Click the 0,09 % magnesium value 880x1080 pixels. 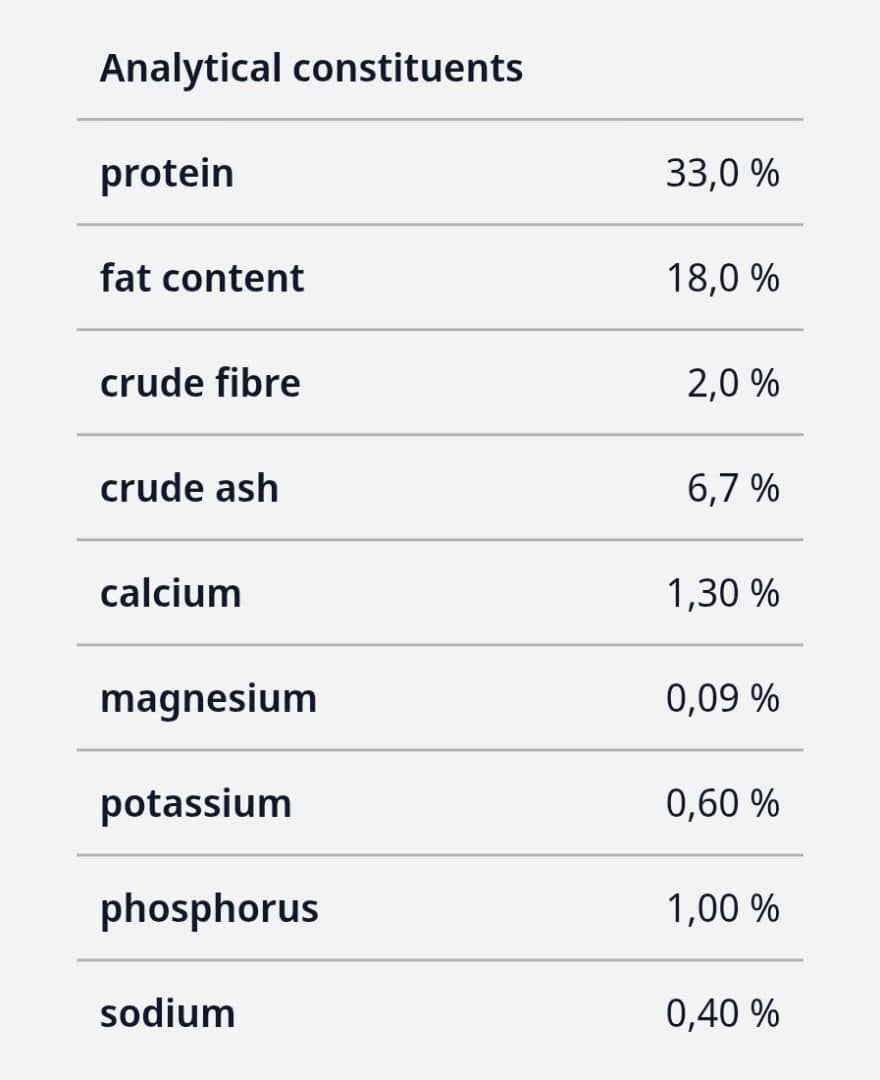[722, 698]
